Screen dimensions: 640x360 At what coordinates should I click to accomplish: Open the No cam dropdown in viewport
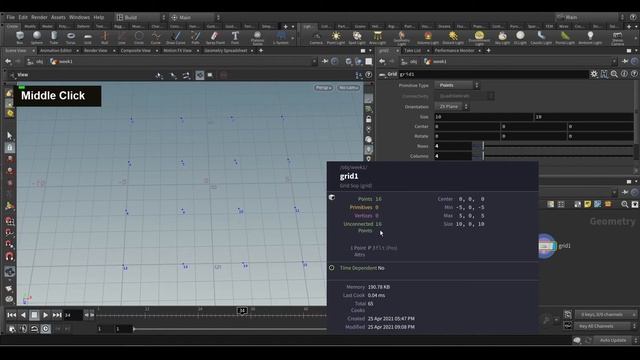pyautogui.click(x=349, y=88)
